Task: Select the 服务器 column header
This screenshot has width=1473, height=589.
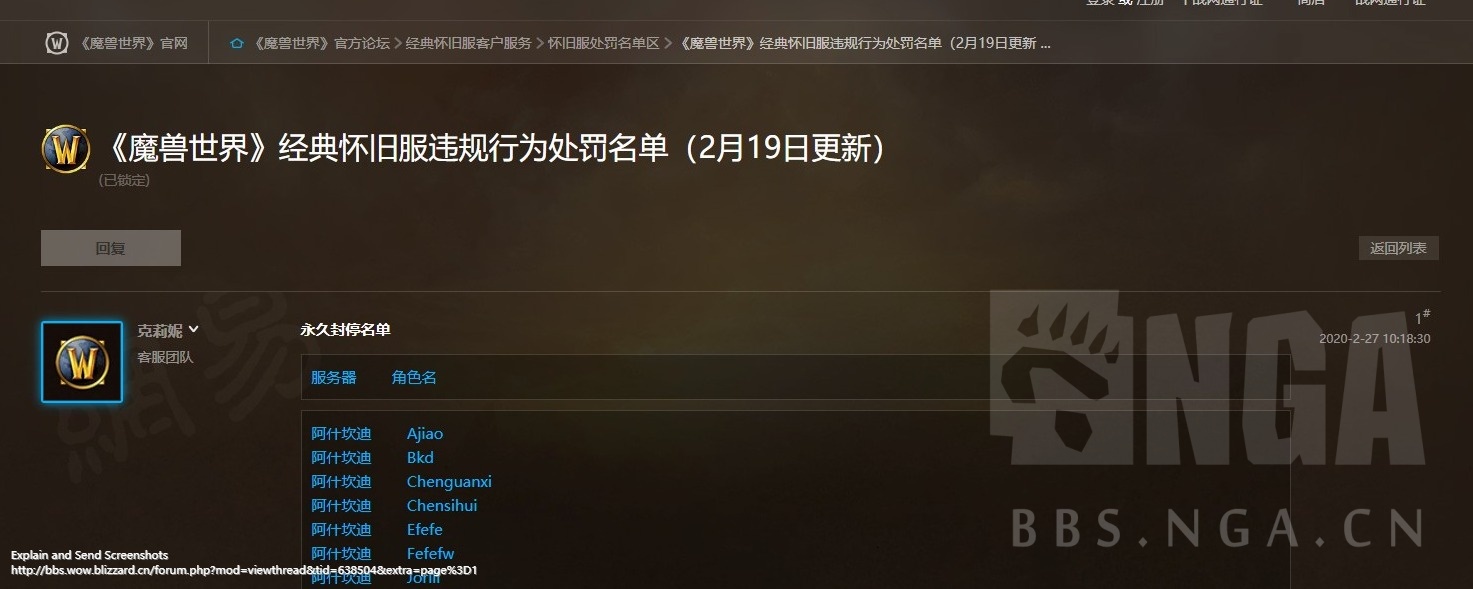Action: pyautogui.click(x=334, y=377)
